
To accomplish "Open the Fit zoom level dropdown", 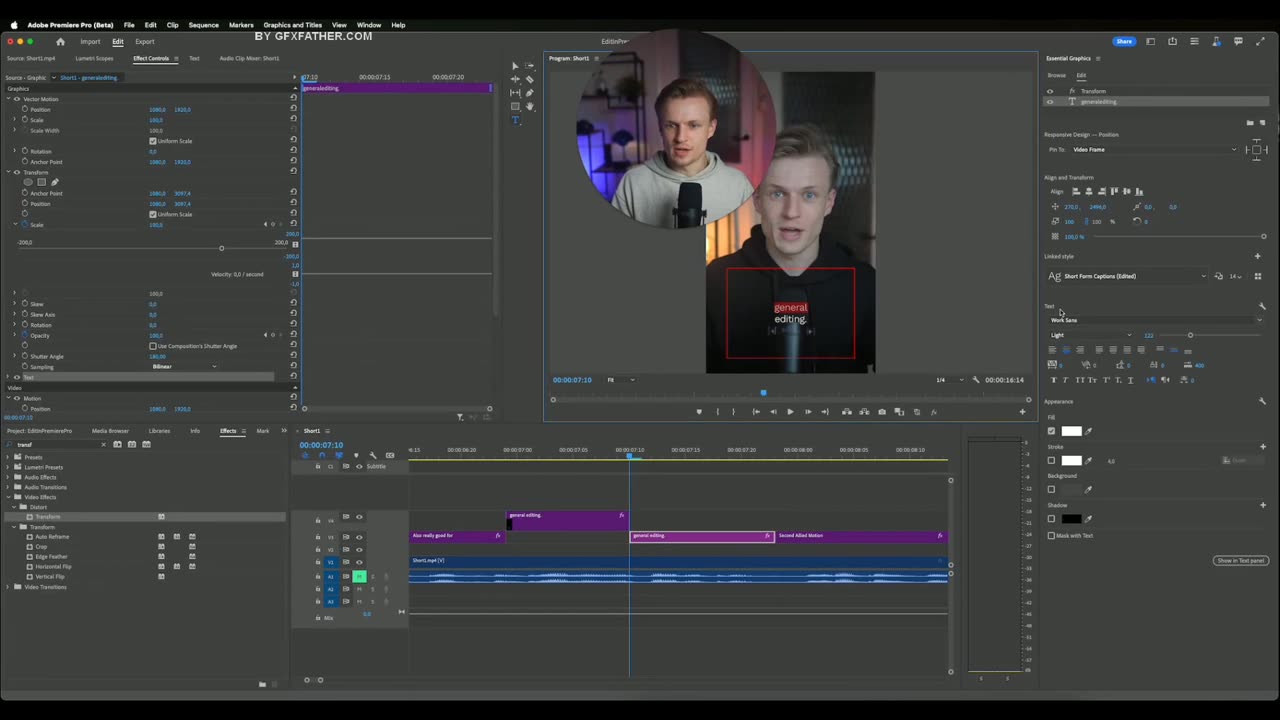I will (x=620, y=380).
